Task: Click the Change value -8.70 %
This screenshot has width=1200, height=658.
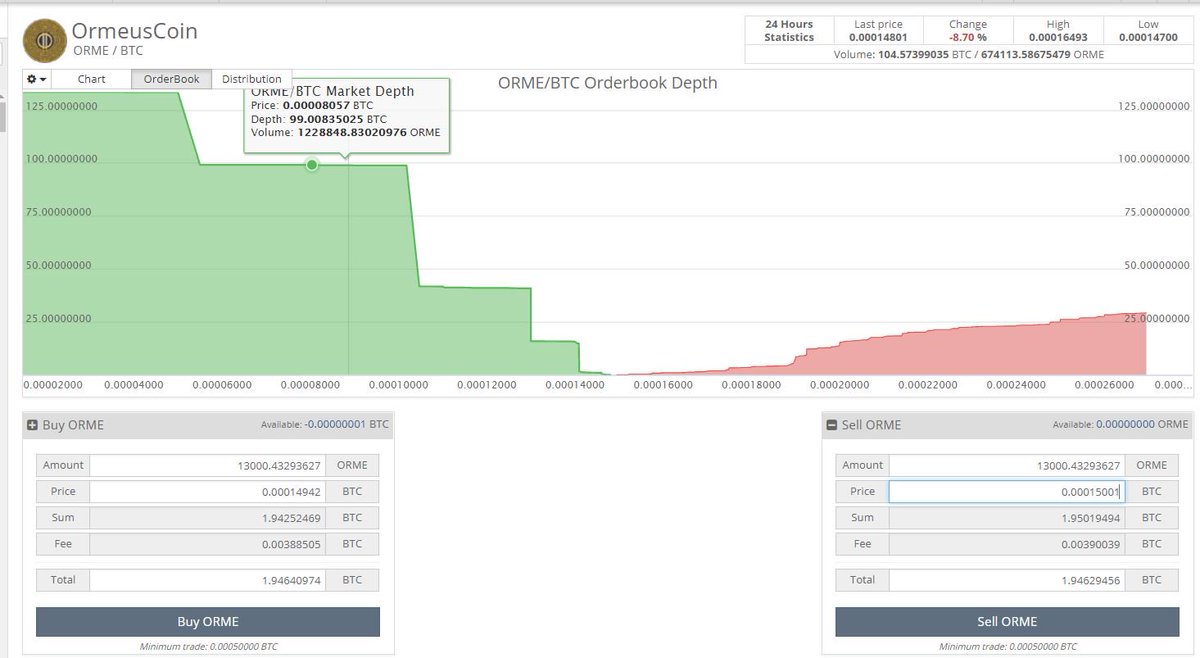Action: [x=967, y=37]
